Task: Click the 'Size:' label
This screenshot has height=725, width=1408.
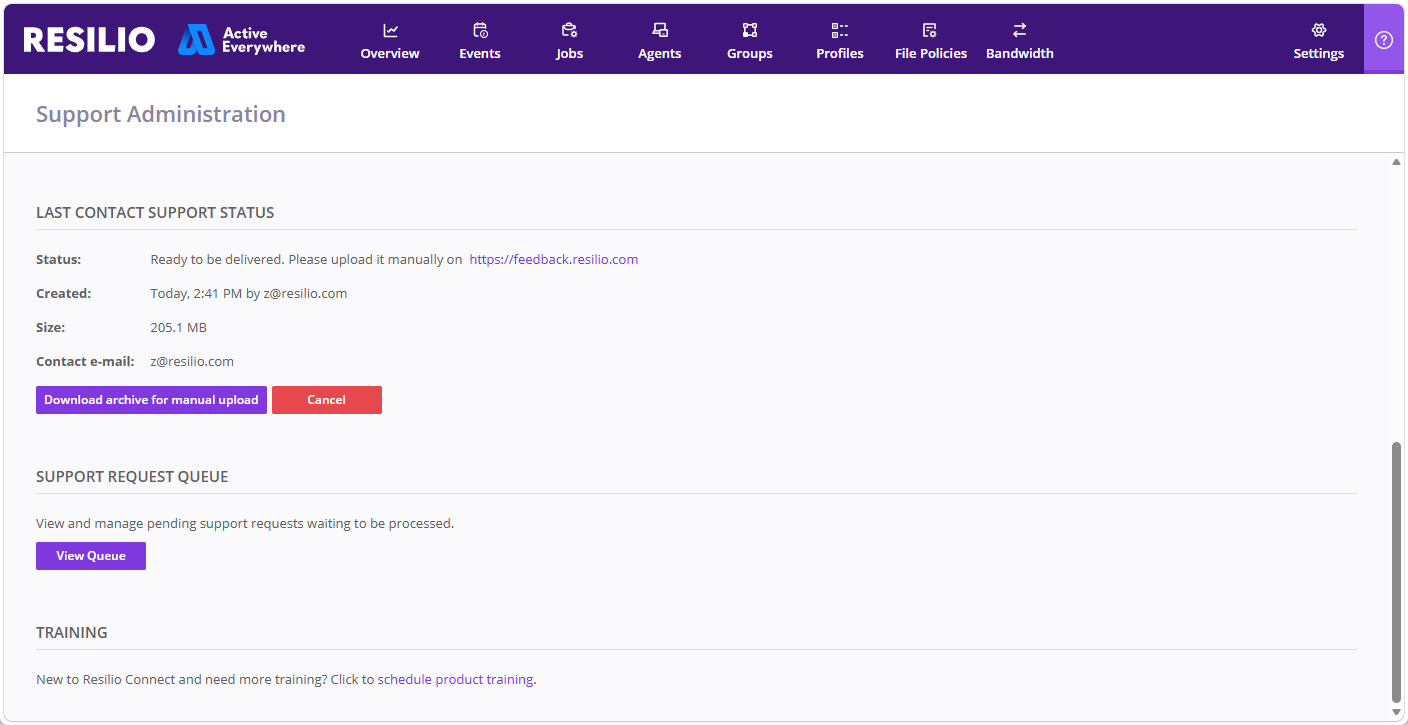Action: (51, 327)
